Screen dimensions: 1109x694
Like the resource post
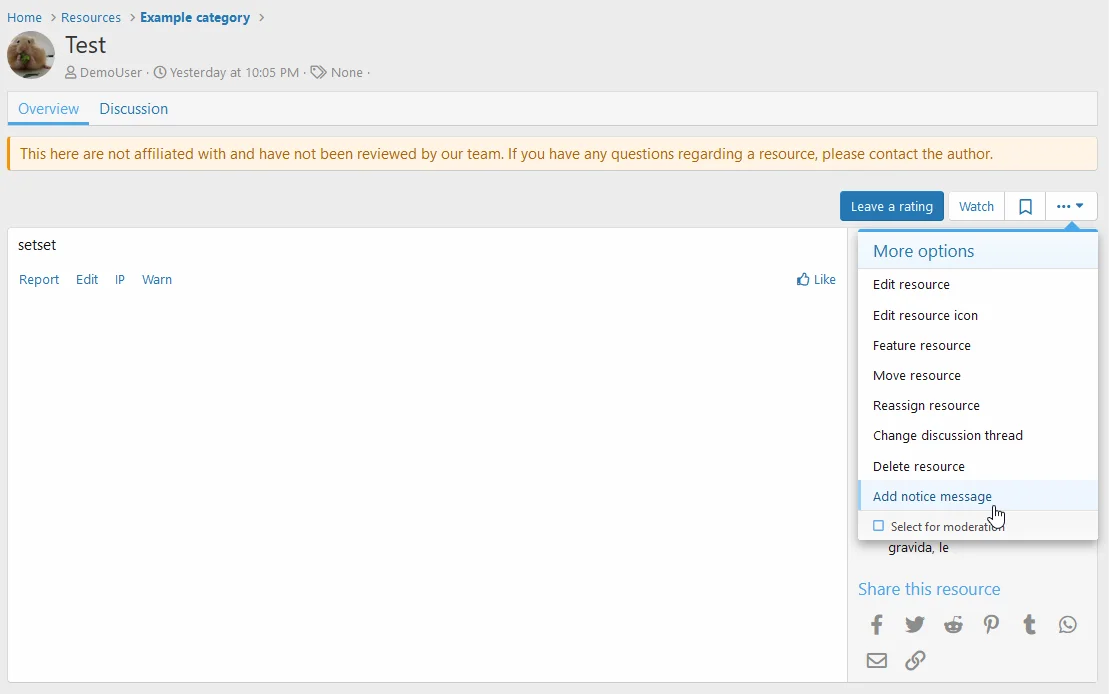pos(816,280)
